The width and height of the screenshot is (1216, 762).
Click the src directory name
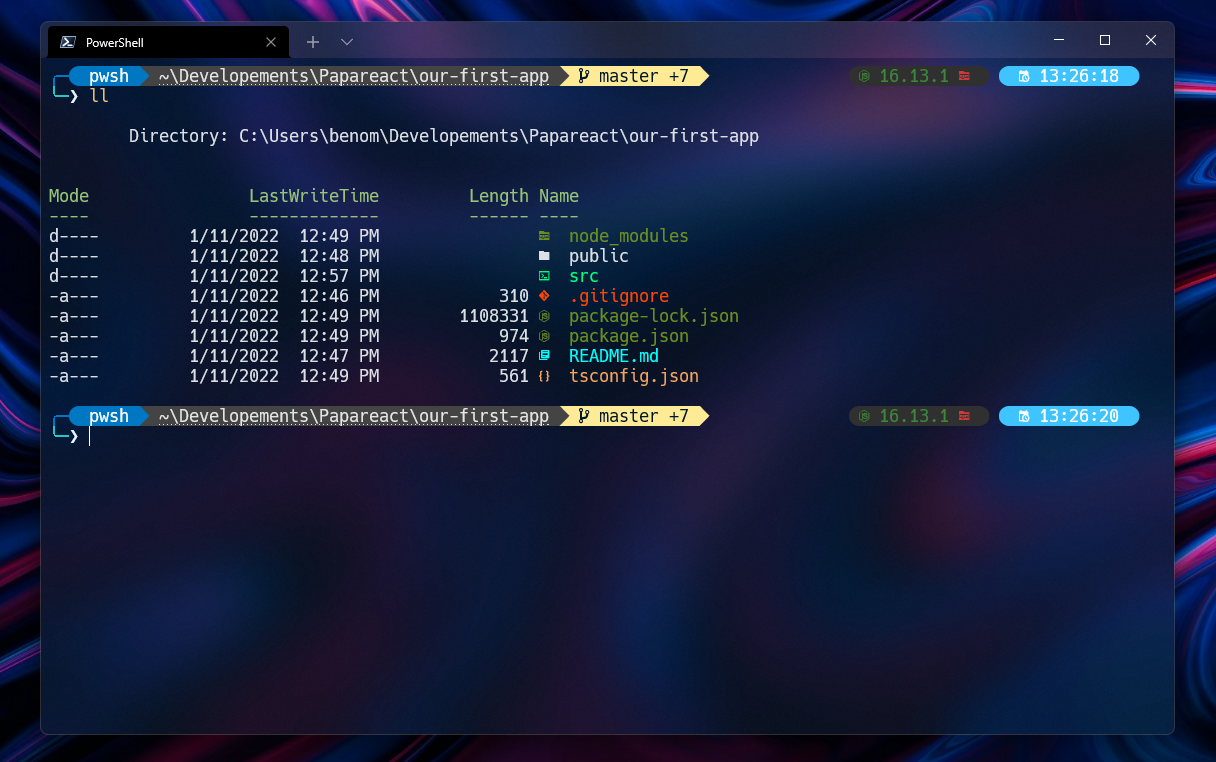pyautogui.click(x=584, y=276)
